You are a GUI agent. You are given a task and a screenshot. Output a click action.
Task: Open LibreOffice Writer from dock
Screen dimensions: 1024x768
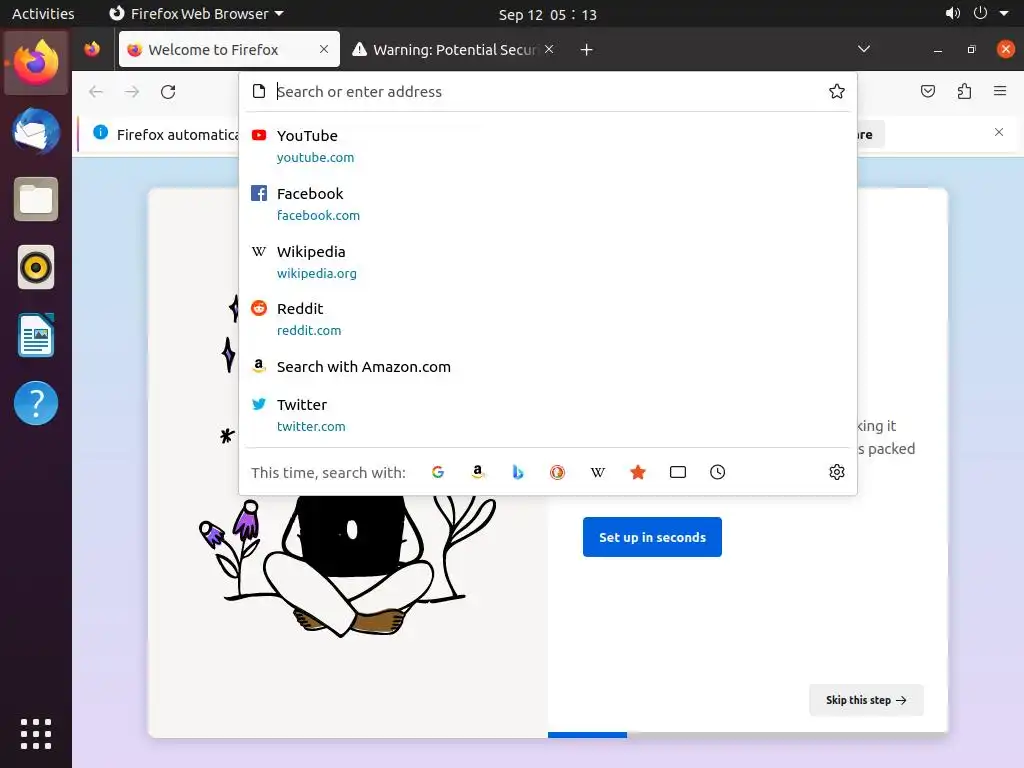pyautogui.click(x=36, y=335)
